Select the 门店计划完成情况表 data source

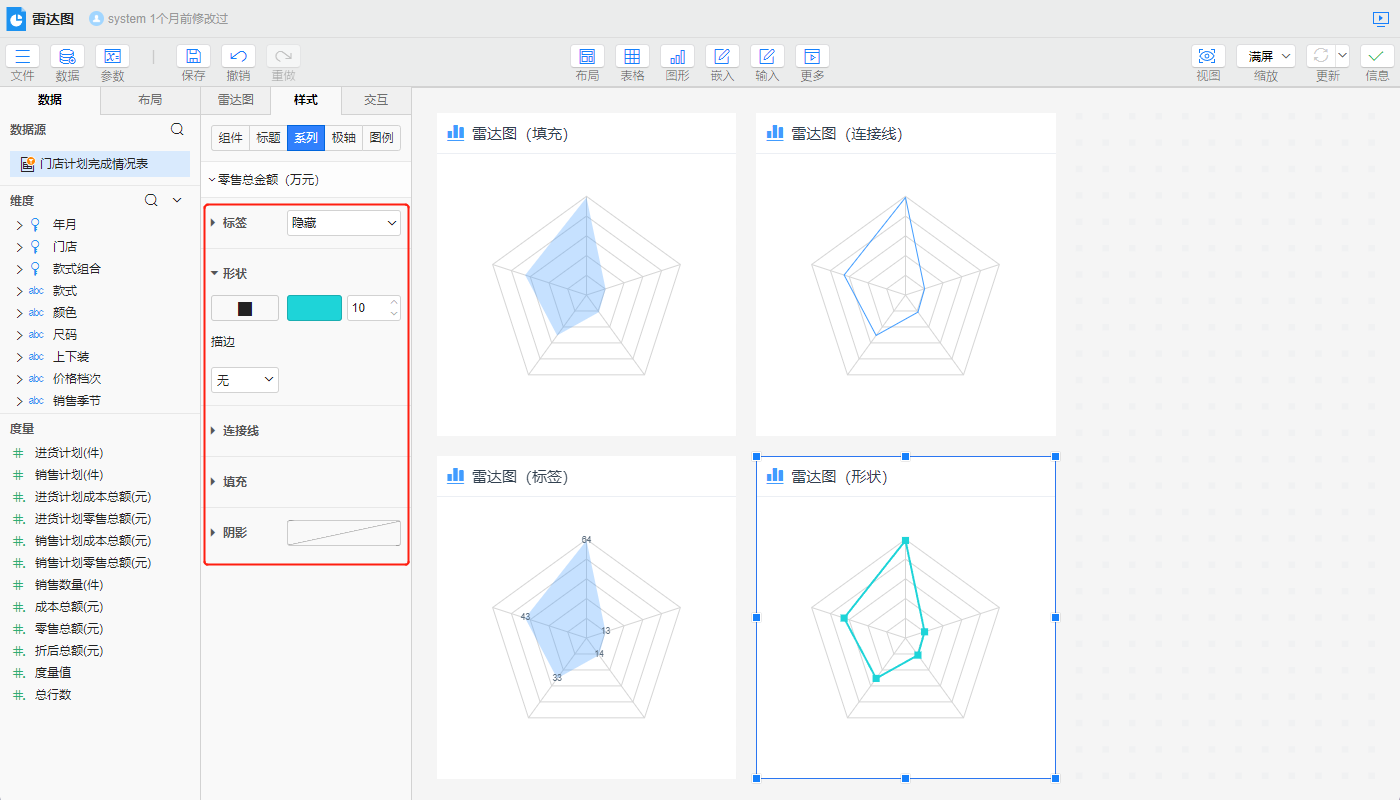pos(94,164)
